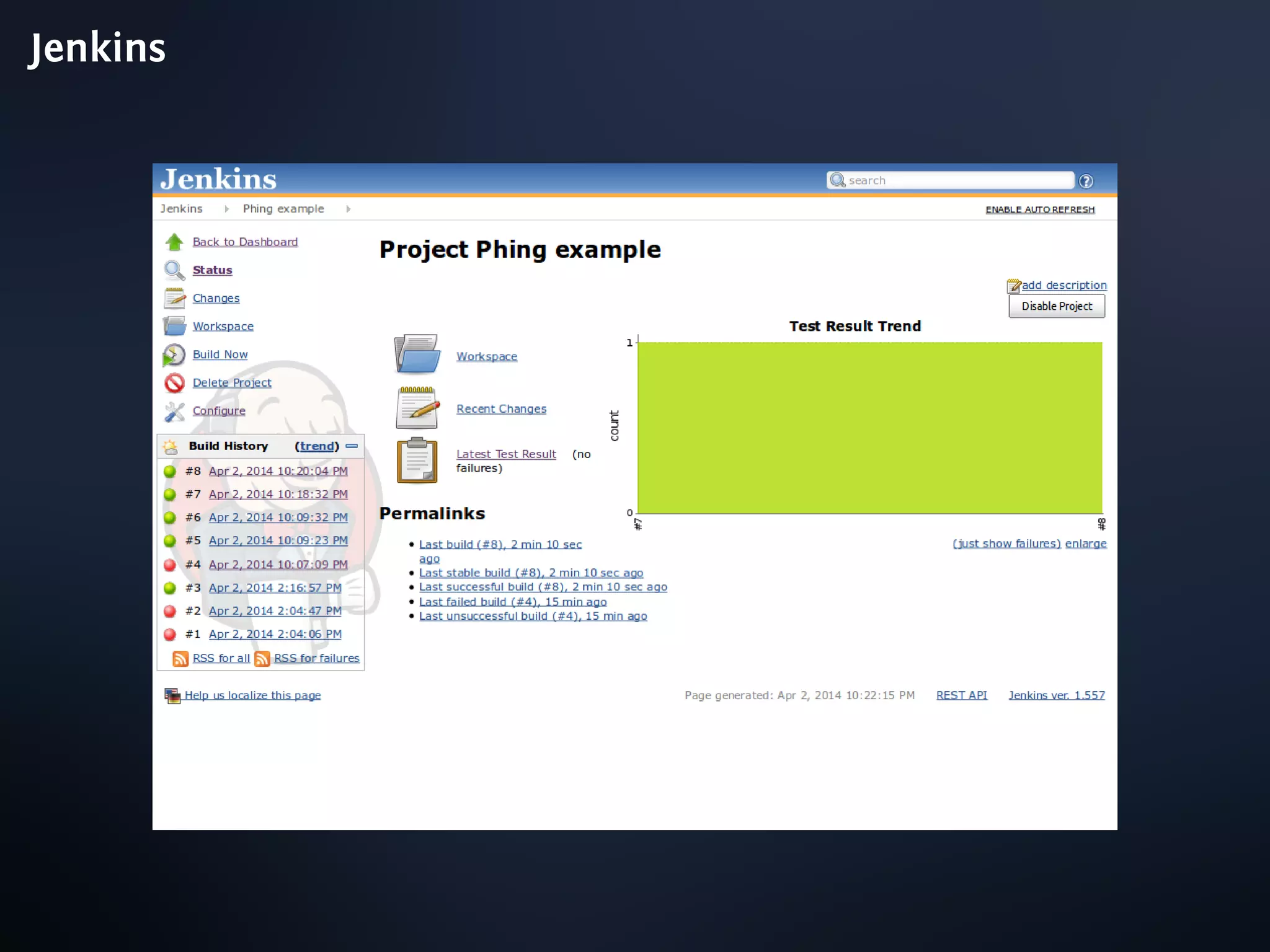Open the Changes sidebar link
Viewport: 1270px width, 952px height.
[216, 298]
